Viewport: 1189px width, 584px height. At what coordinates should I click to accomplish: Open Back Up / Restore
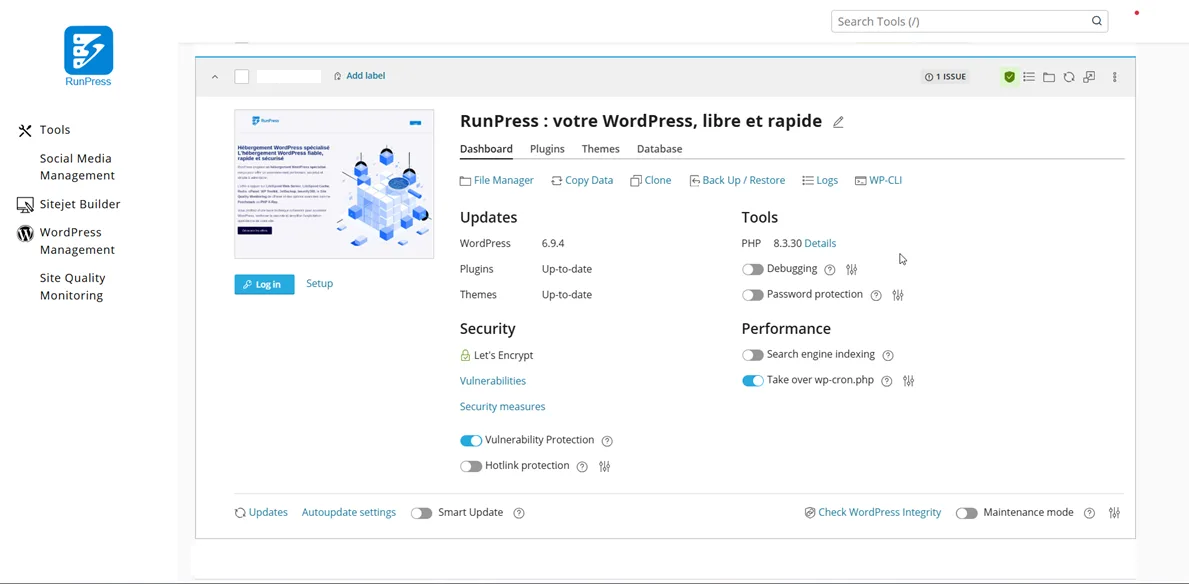pos(737,181)
